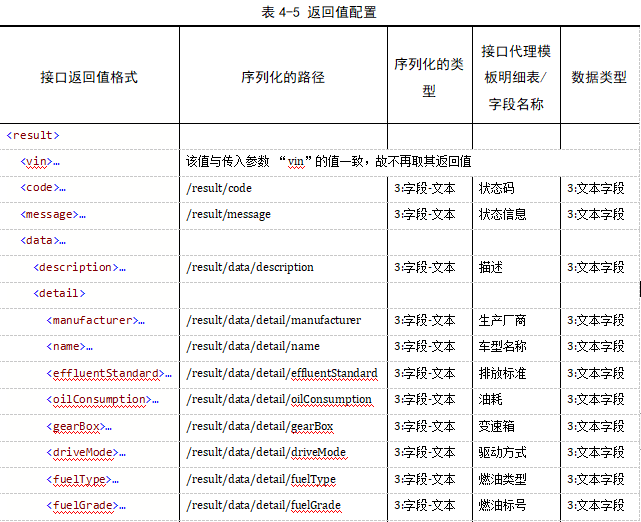Click the field name '状态码'
Viewport: 641px width, 522px height.
[x=496, y=188]
